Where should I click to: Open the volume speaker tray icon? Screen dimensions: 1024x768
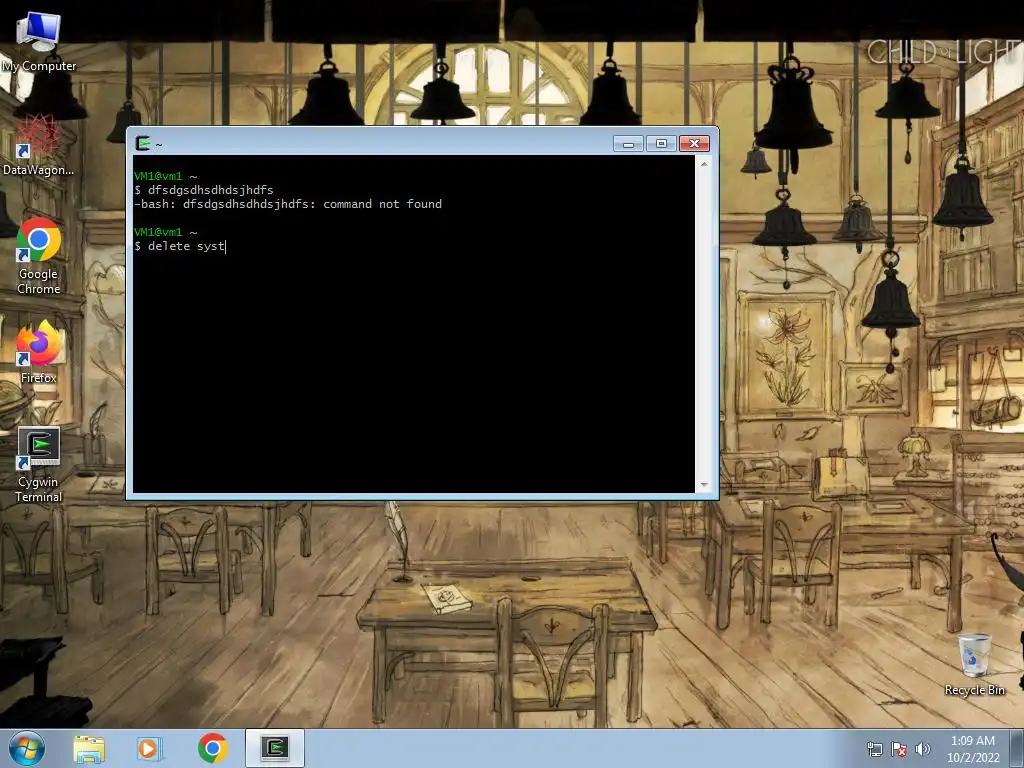coord(922,749)
